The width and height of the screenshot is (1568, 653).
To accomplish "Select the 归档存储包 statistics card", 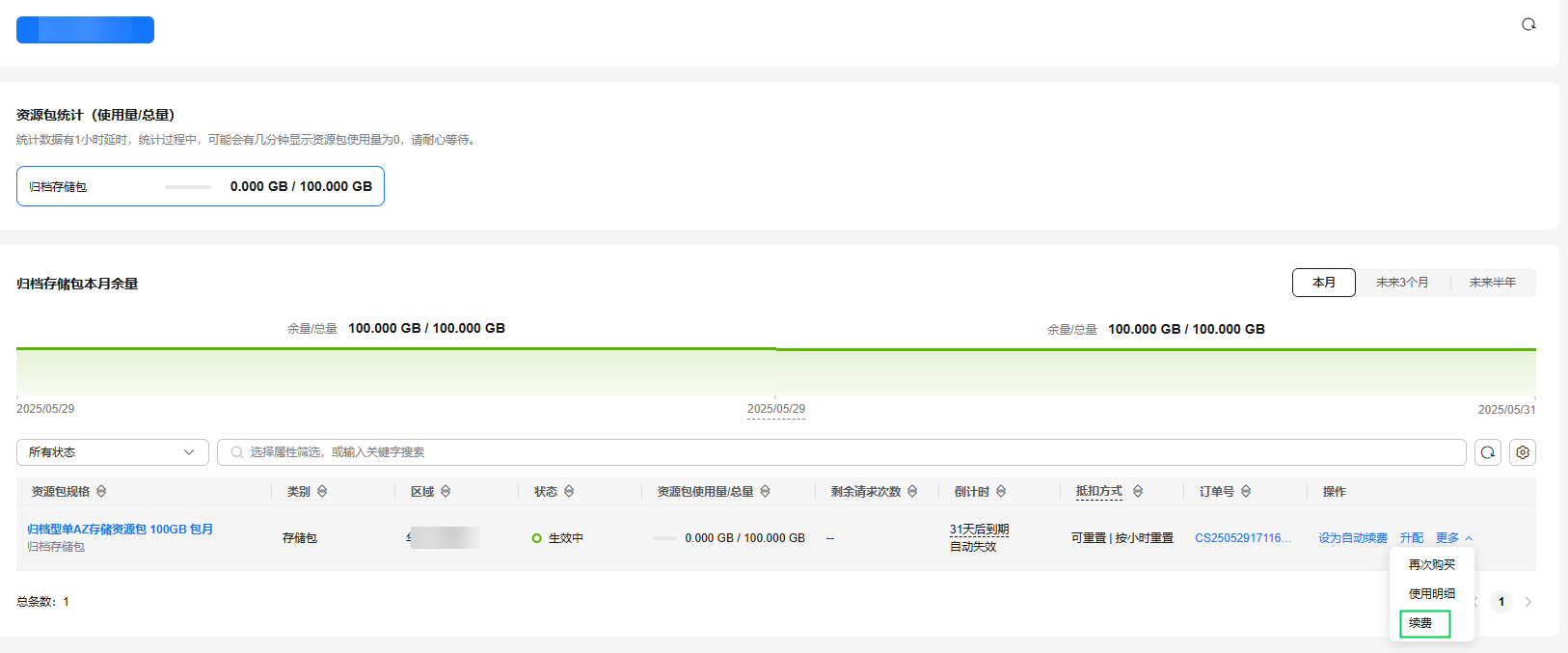I will (201, 186).
